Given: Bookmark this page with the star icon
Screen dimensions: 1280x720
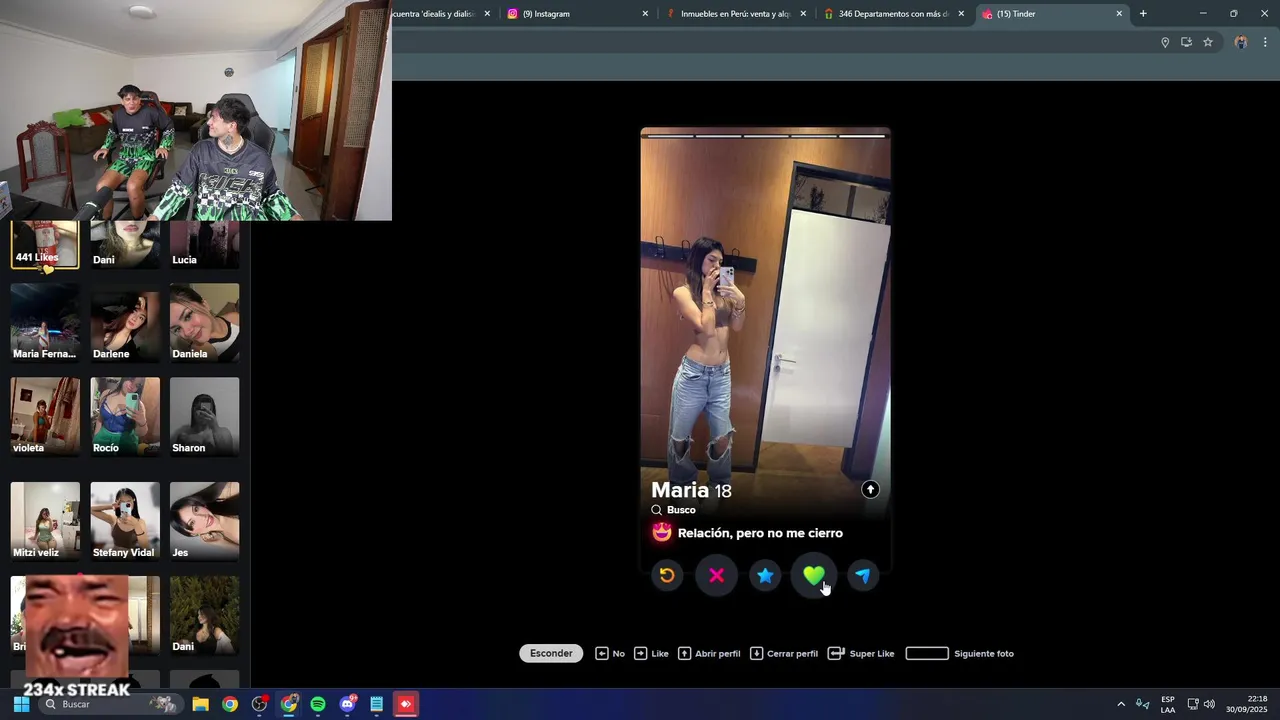Looking at the screenshot, I should (x=1208, y=42).
